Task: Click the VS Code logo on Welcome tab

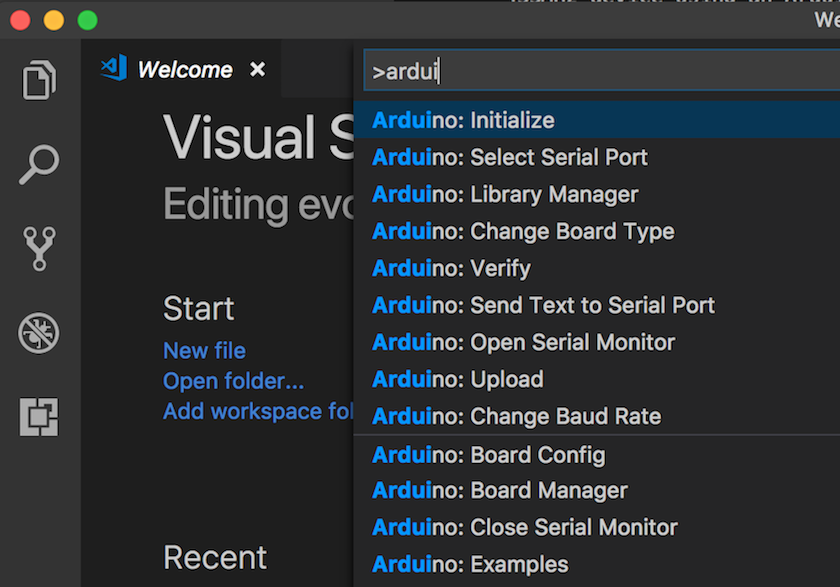Action: pyautogui.click(x=114, y=68)
